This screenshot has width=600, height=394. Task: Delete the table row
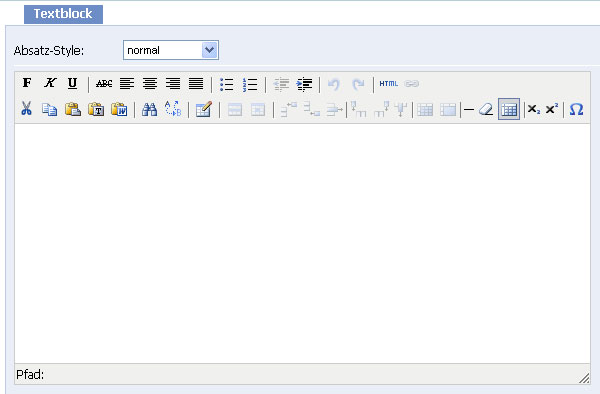[x=334, y=110]
